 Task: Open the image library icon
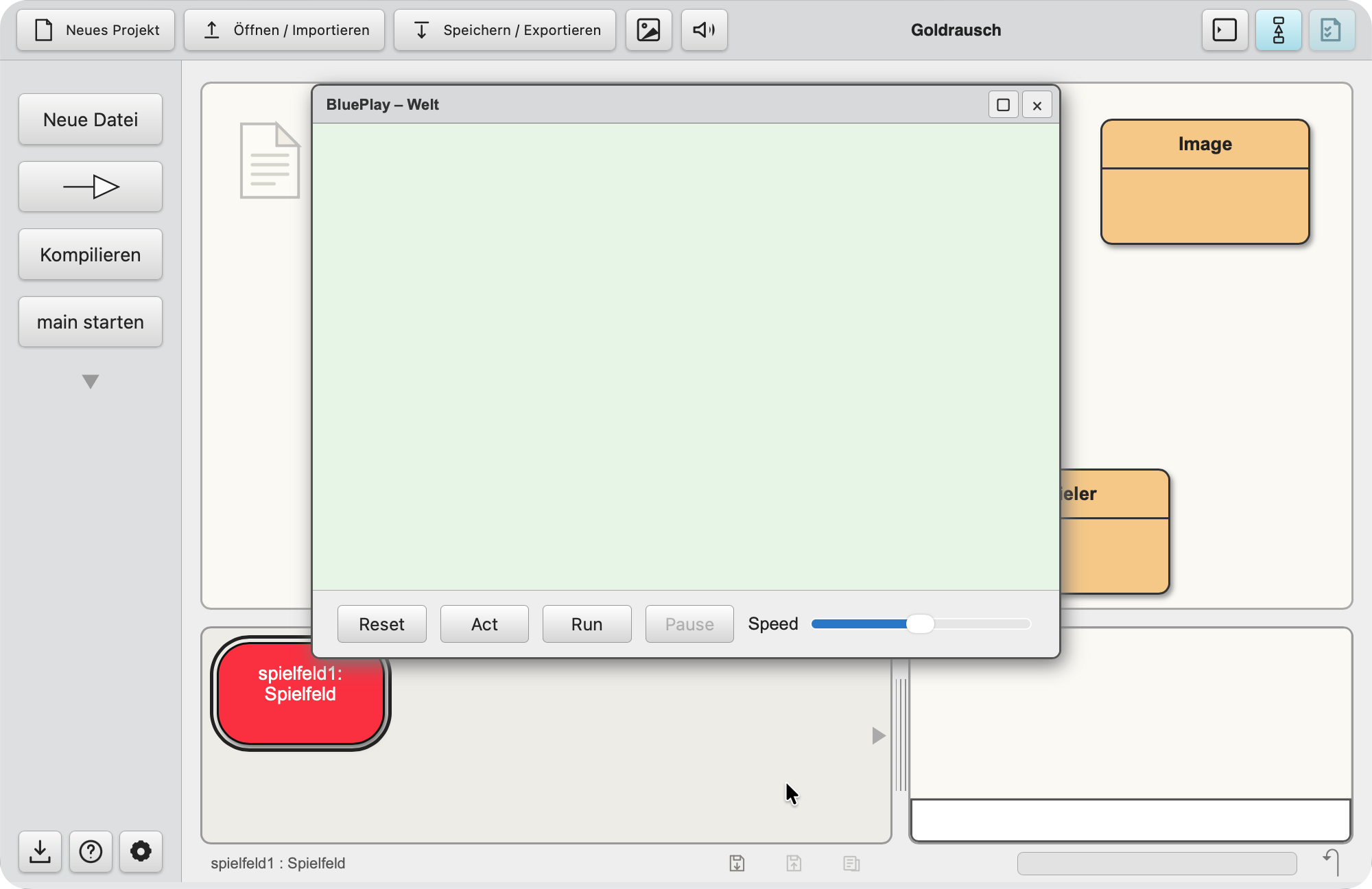(x=648, y=30)
